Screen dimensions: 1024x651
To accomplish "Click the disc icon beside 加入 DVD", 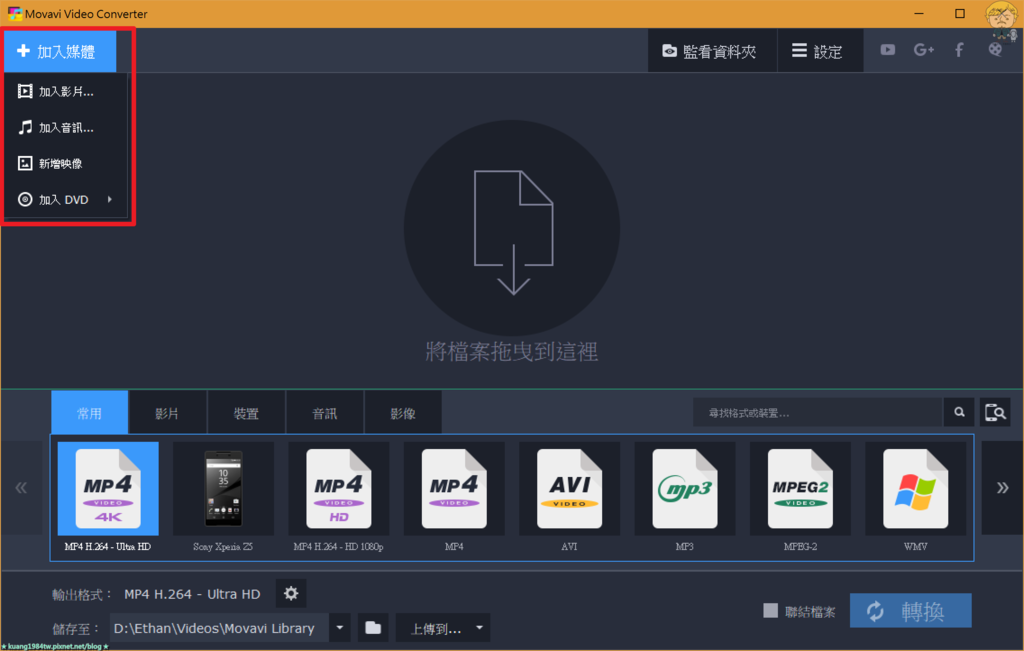I will point(25,199).
